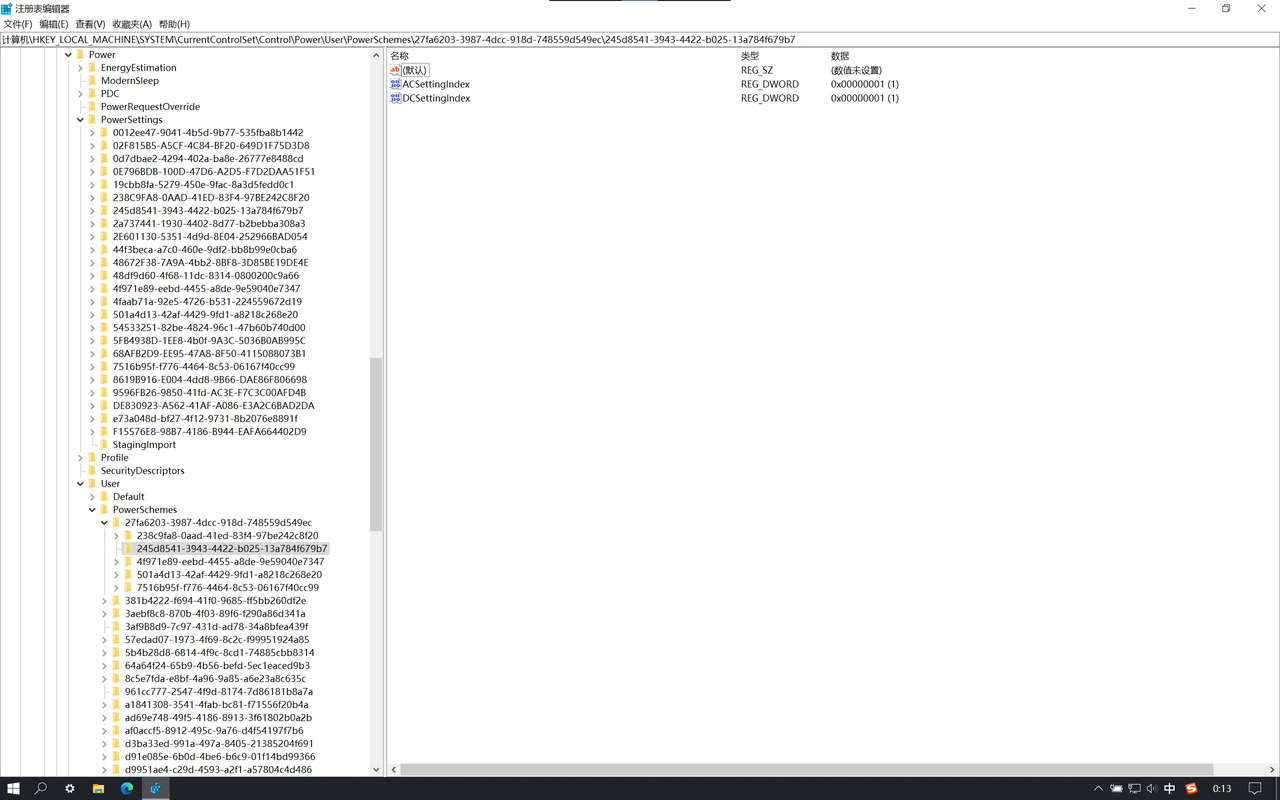Click the DCSettingIndex DWORD value icon
Image resolution: width=1280 pixels, height=800 pixels.
pos(395,98)
